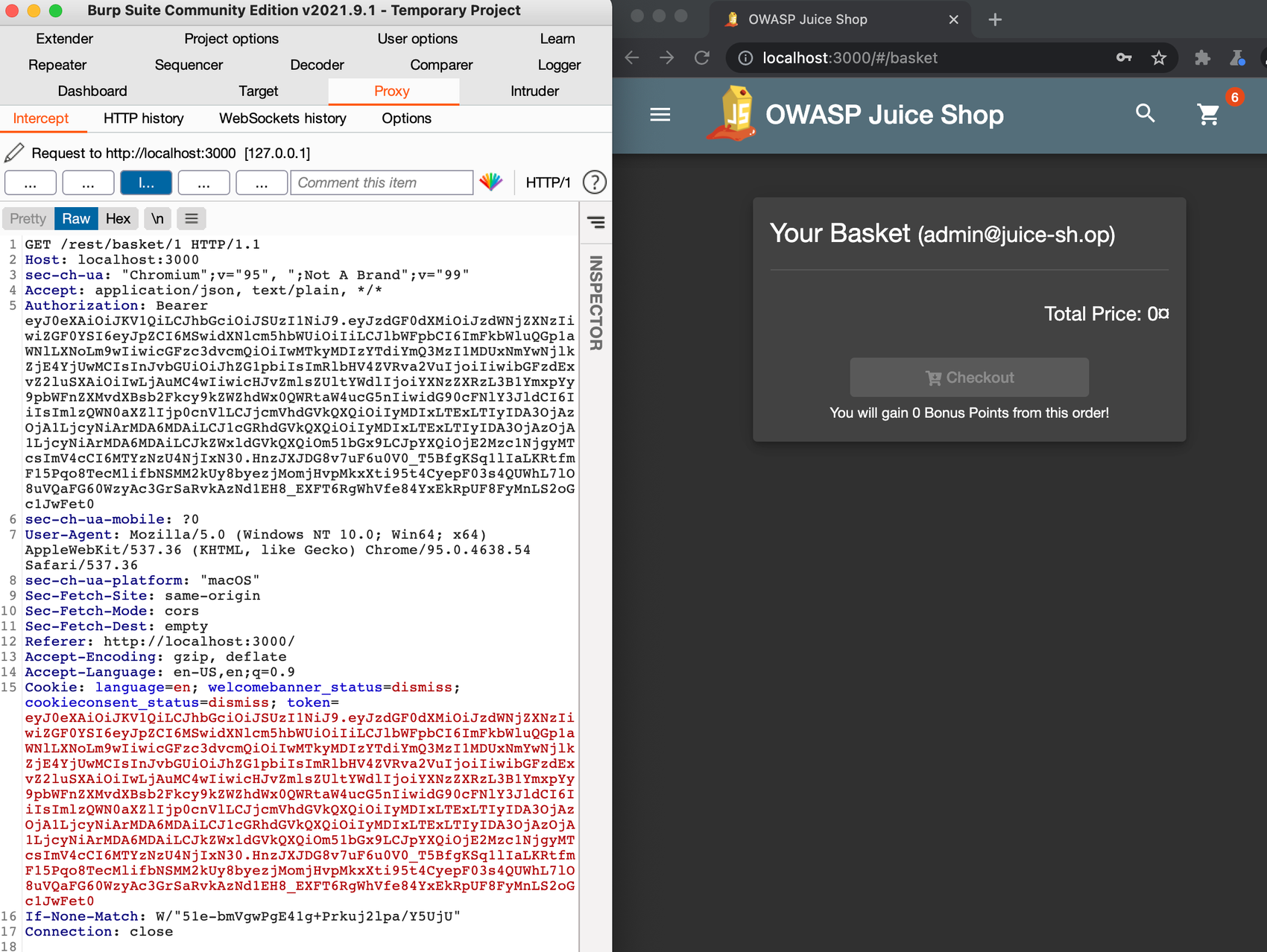1267x952 pixels.
Task: Click the 'sec-ch-ua-mobile: ?0' header line
Action: [x=112, y=519]
